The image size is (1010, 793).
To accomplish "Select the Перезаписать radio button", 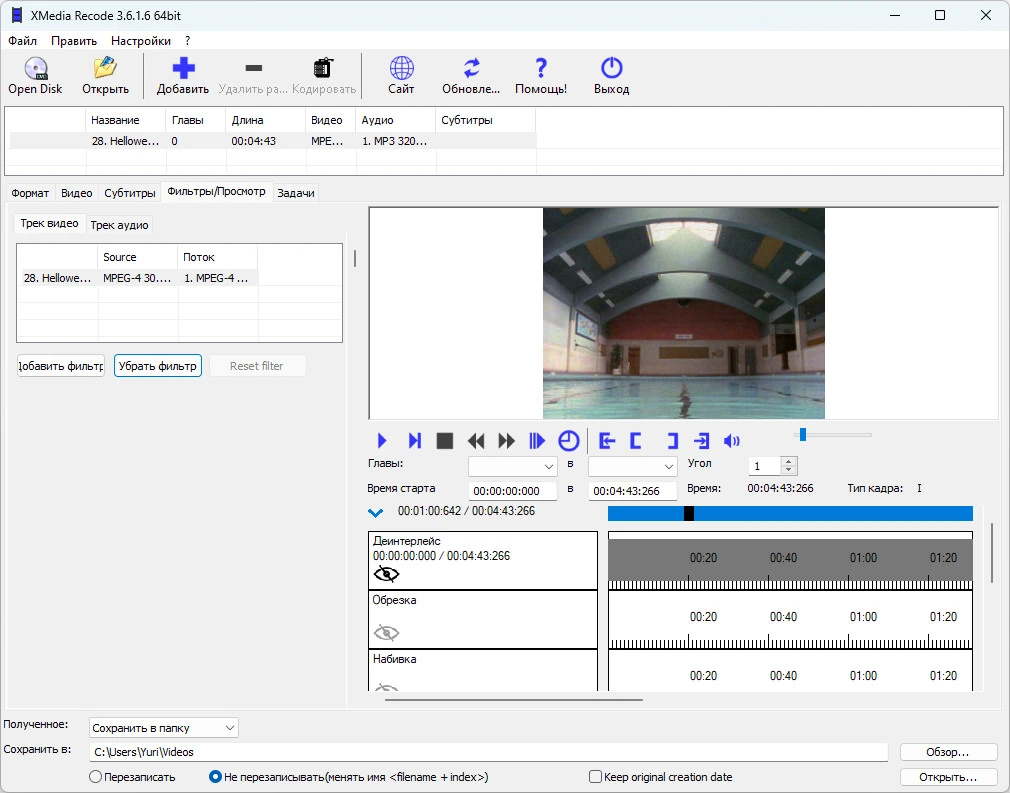I will 95,777.
